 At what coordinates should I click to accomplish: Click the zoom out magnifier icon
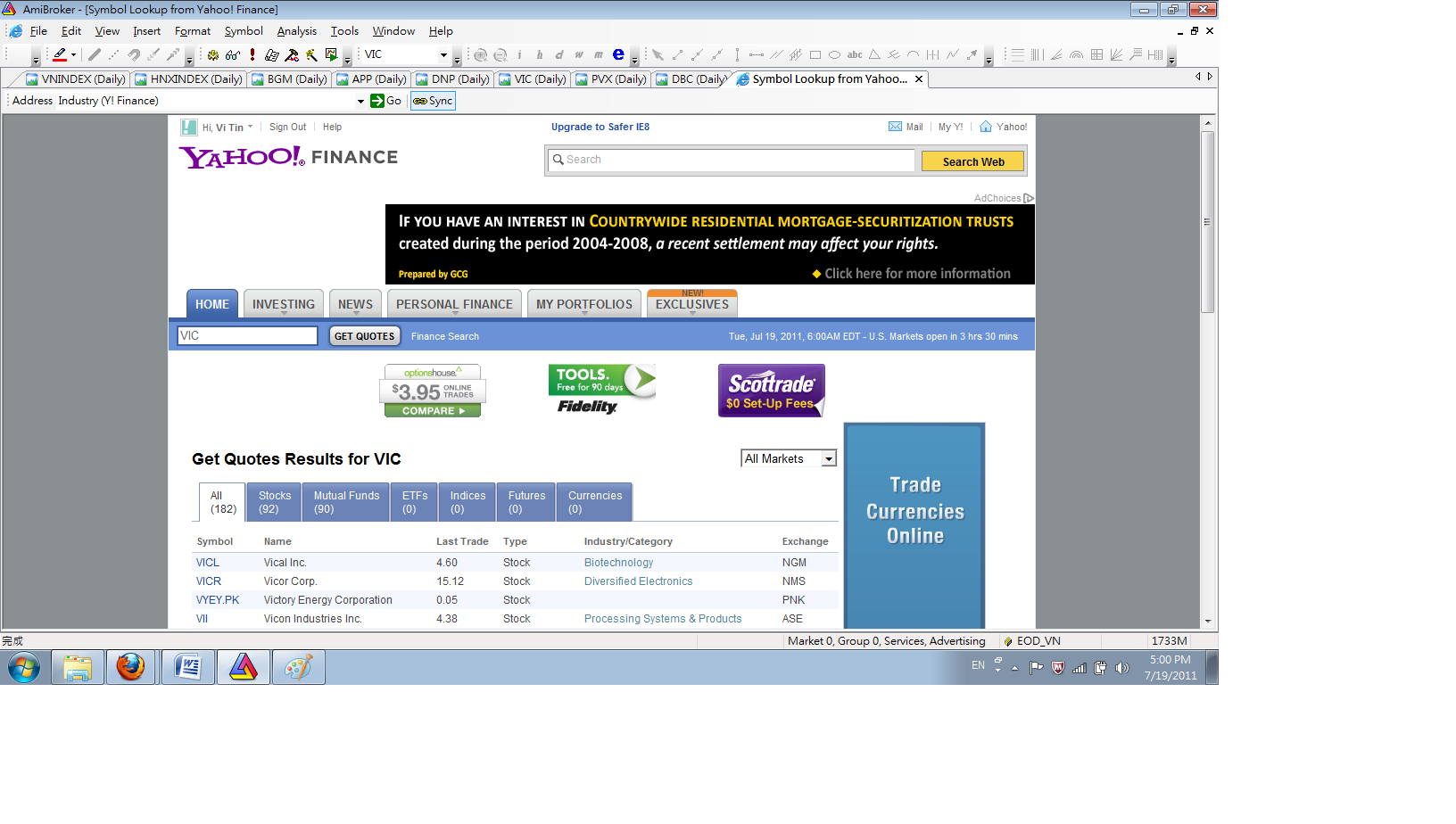click(500, 54)
